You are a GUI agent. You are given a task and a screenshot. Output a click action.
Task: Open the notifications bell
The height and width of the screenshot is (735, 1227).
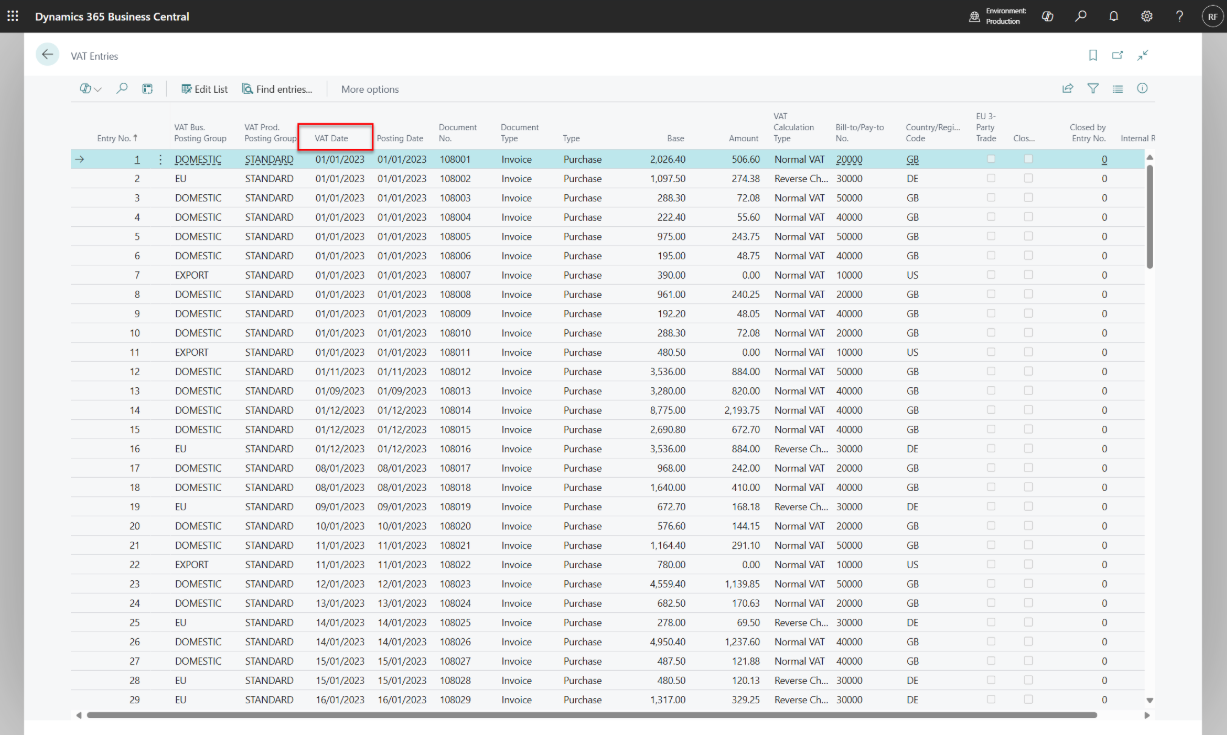pyautogui.click(x=1114, y=16)
